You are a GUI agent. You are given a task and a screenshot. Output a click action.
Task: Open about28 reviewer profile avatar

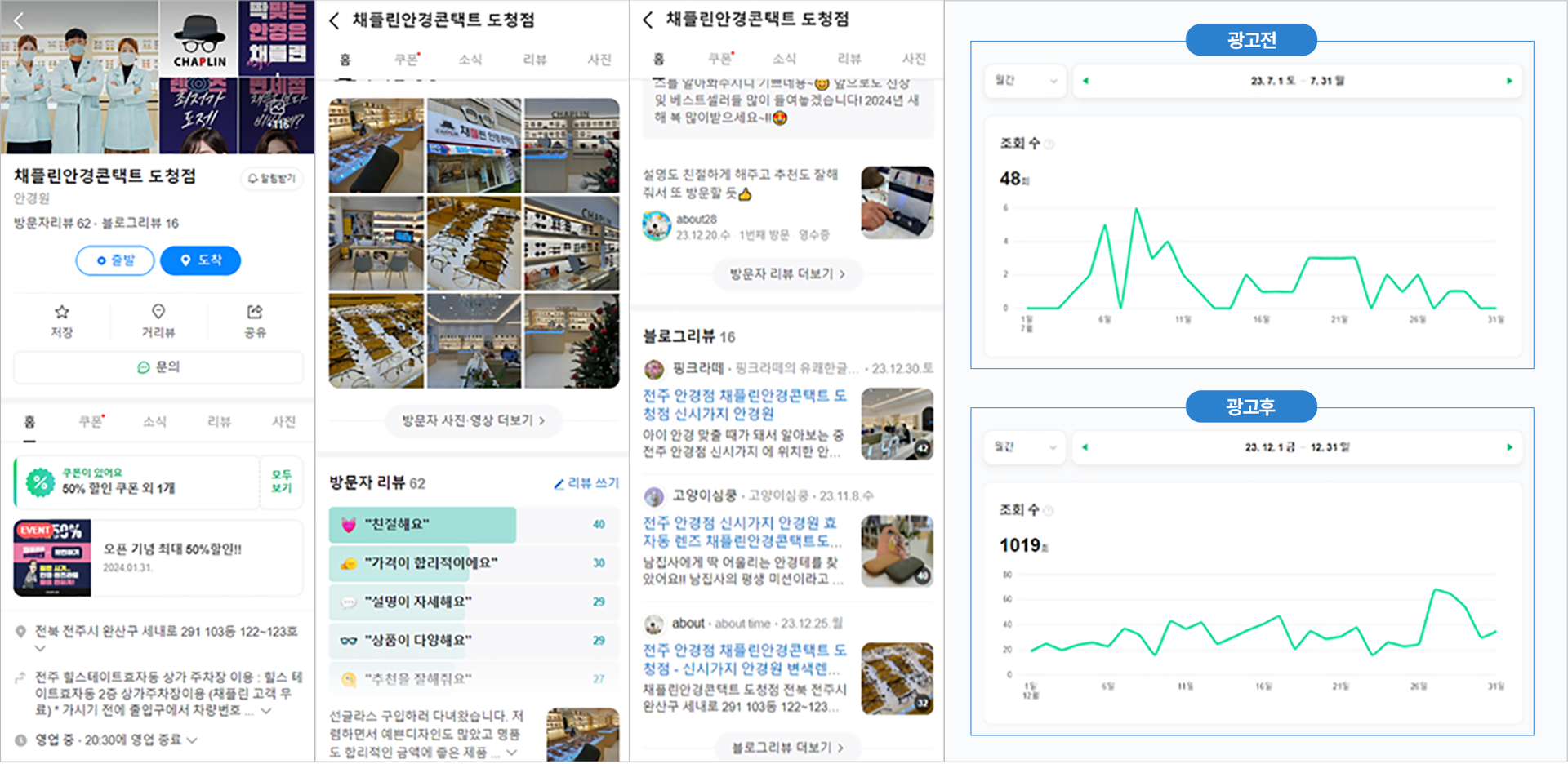coord(657,226)
